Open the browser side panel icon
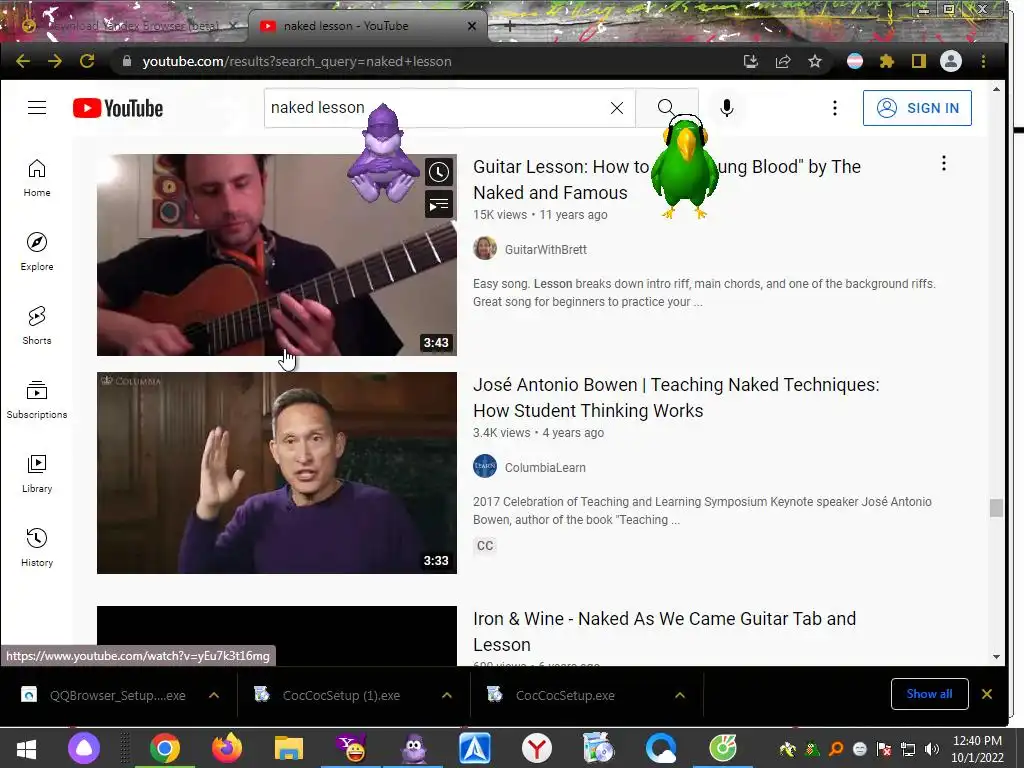Viewport: 1024px width, 768px height. pos(918,61)
